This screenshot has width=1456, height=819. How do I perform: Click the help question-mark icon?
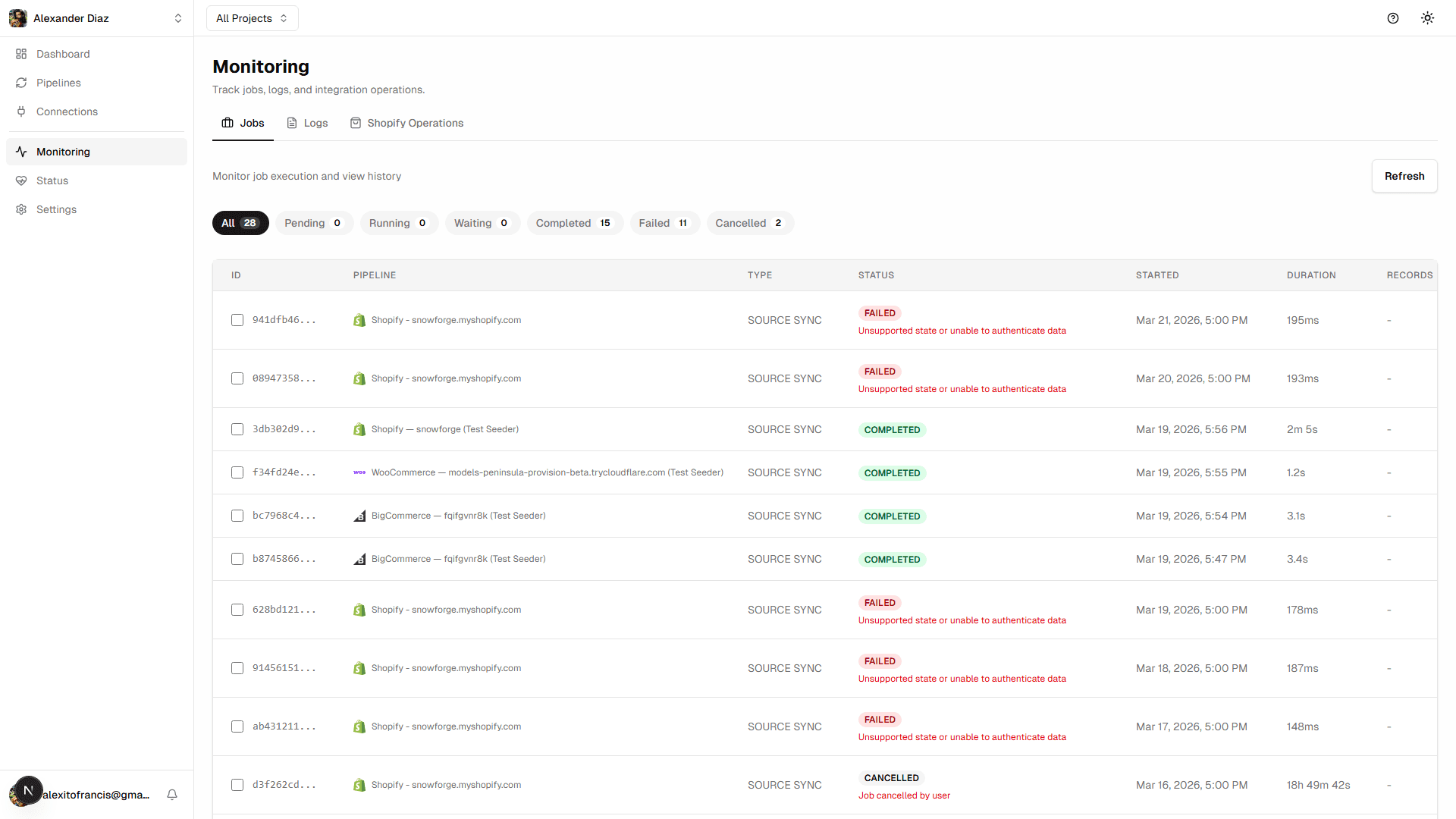[1393, 17]
